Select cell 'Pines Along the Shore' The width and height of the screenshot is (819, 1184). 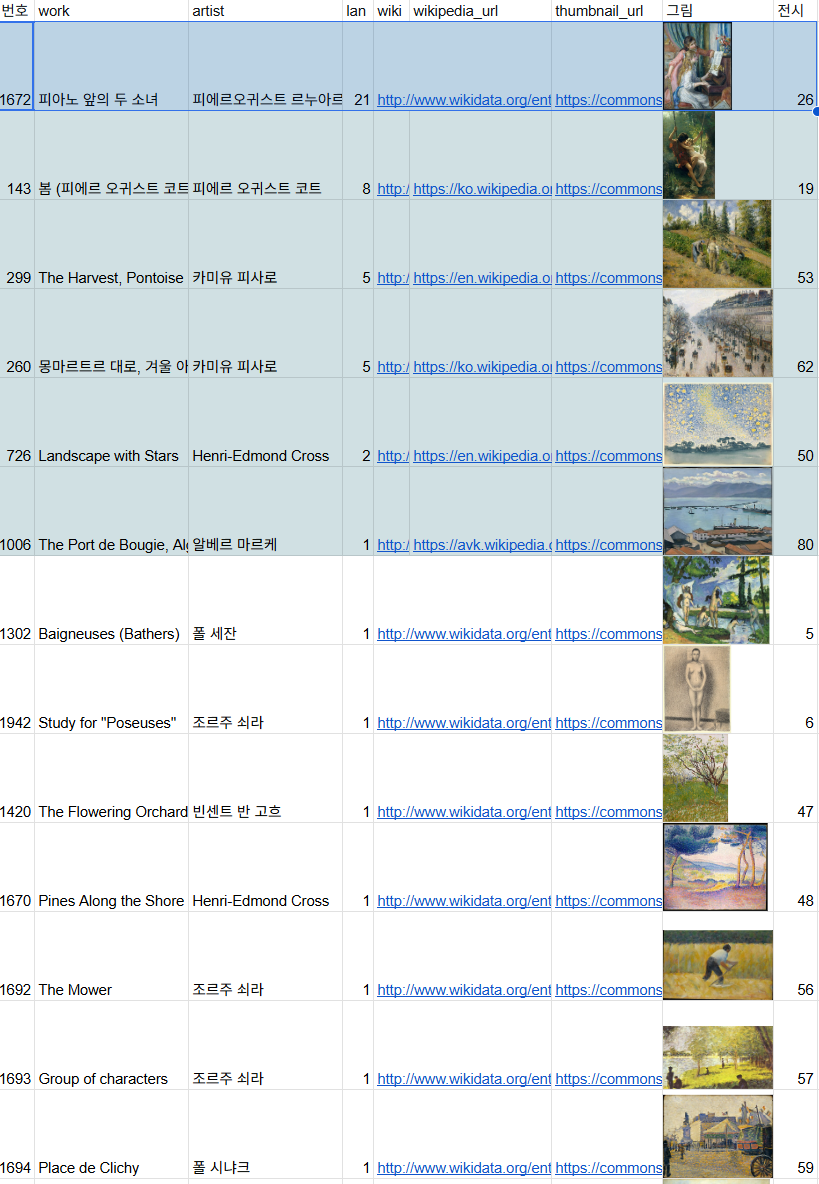click(112, 868)
